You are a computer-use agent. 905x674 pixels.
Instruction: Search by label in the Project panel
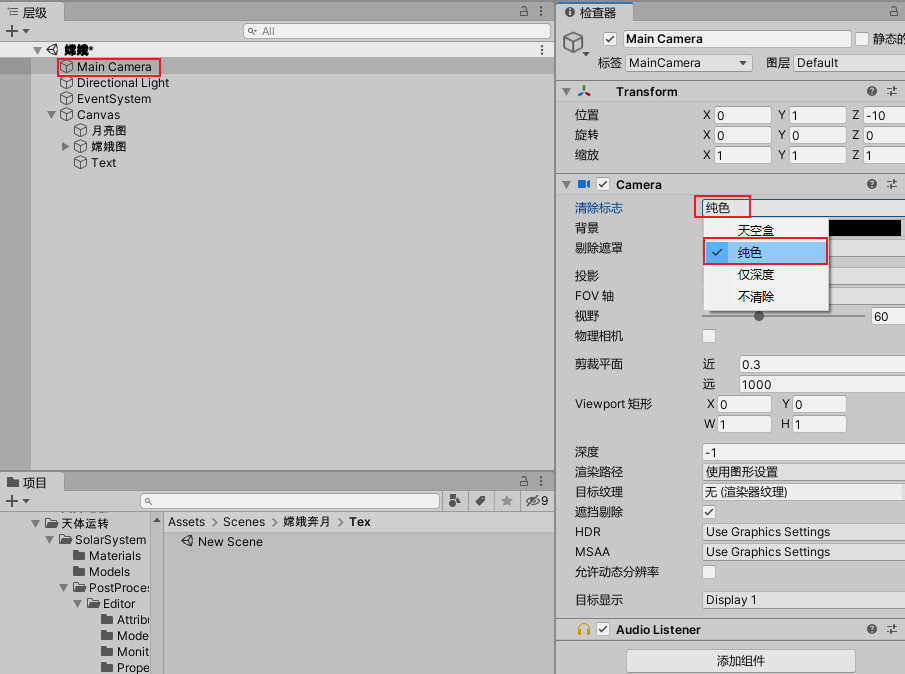point(480,501)
